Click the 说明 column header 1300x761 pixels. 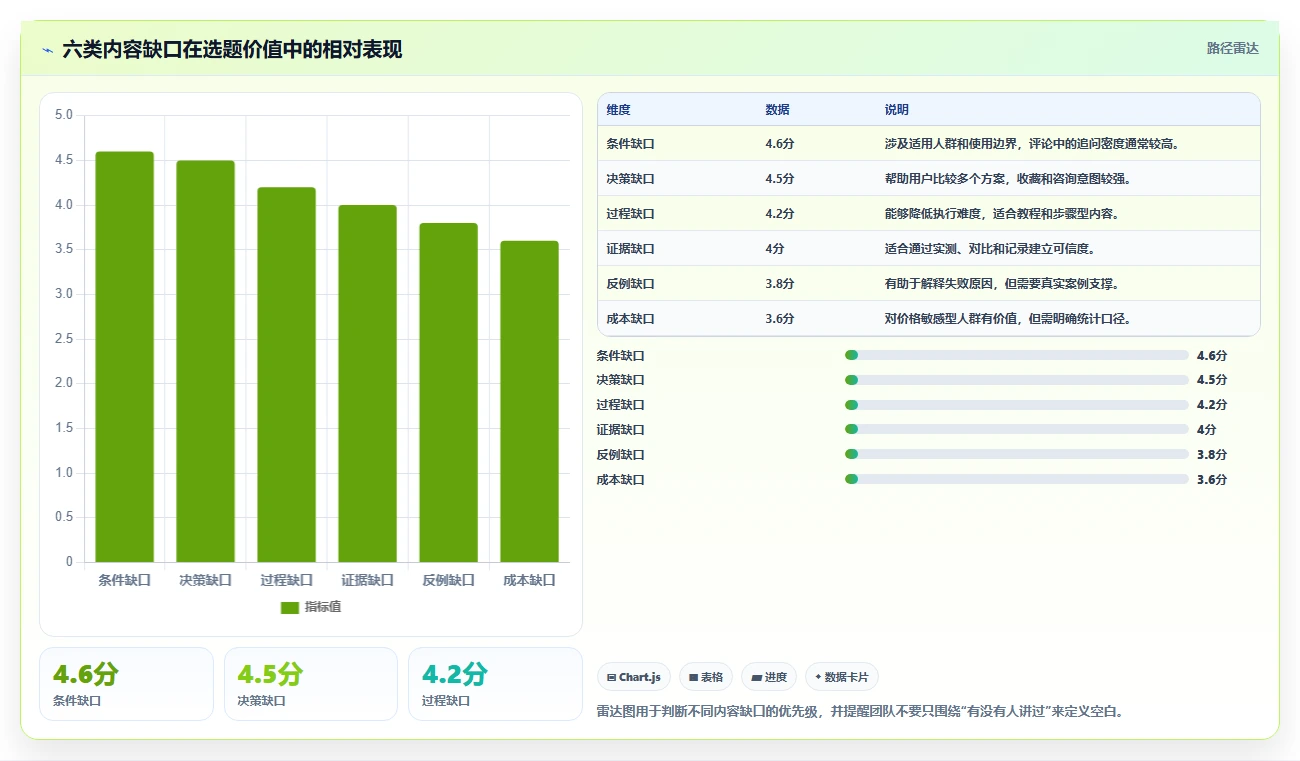pos(897,110)
